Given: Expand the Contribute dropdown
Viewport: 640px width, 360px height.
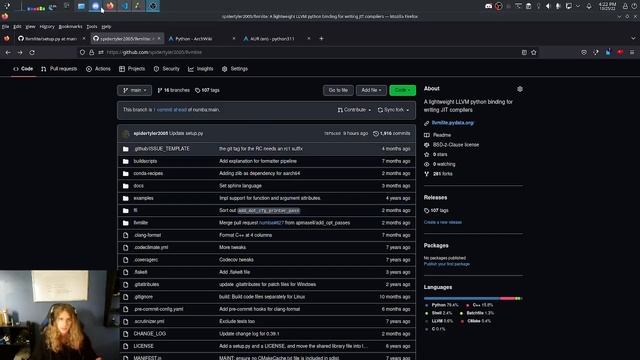Looking at the screenshot, I should [x=354, y=110].
